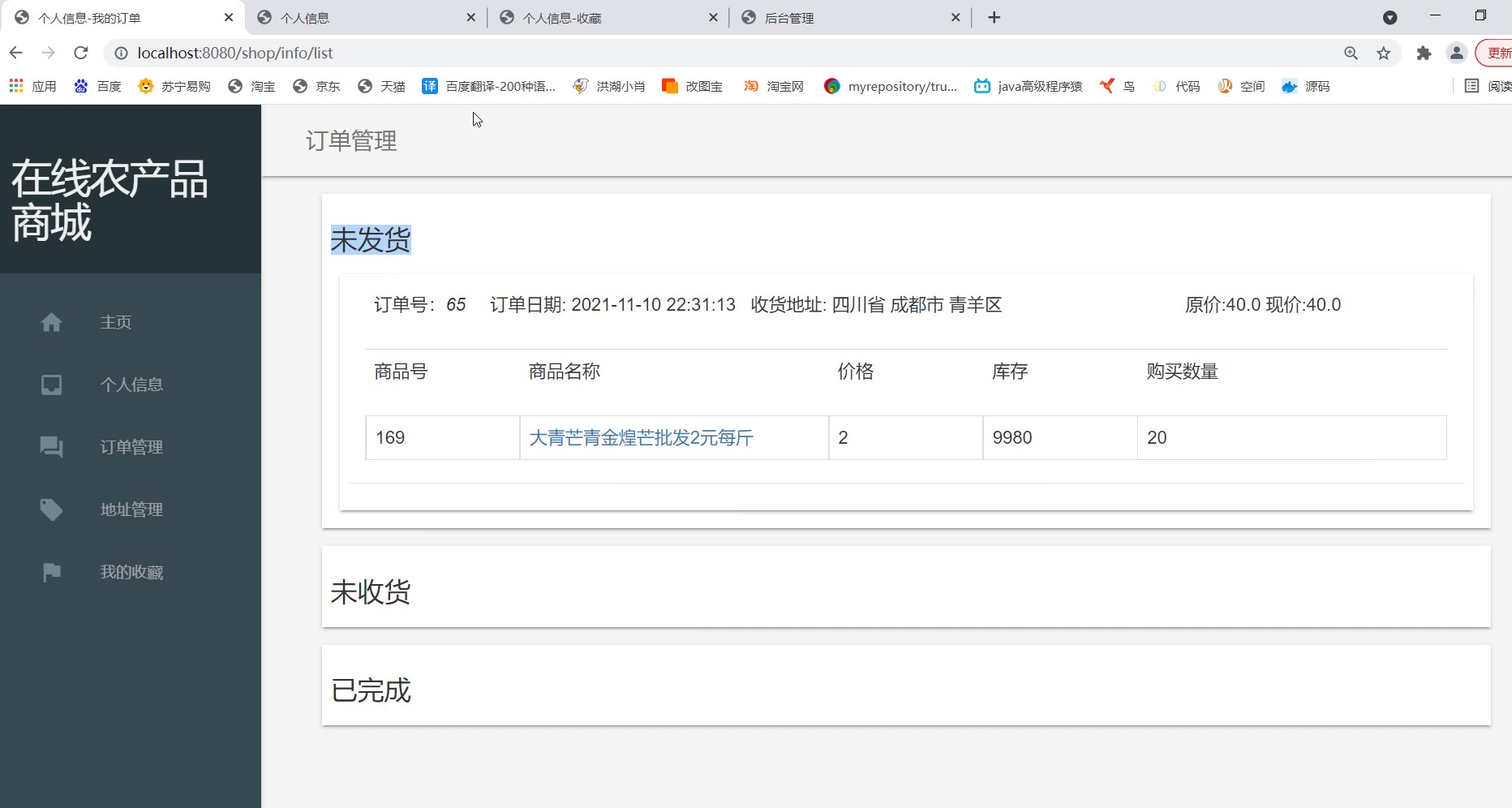This screenshot has width=1512, height=808.
Task: Click the 原价:40.0 现价:40.0 text
Action: point(1263,305)
